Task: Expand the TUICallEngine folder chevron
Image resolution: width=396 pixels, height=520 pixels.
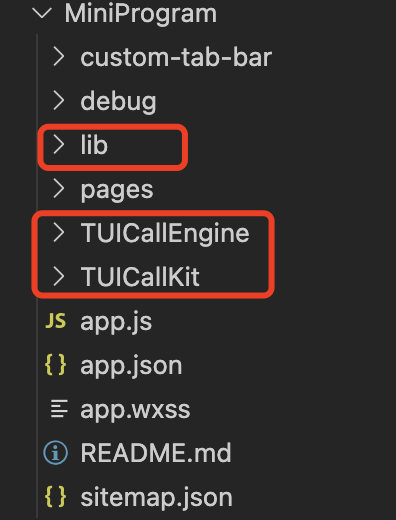Action: (x=59, y=232)
